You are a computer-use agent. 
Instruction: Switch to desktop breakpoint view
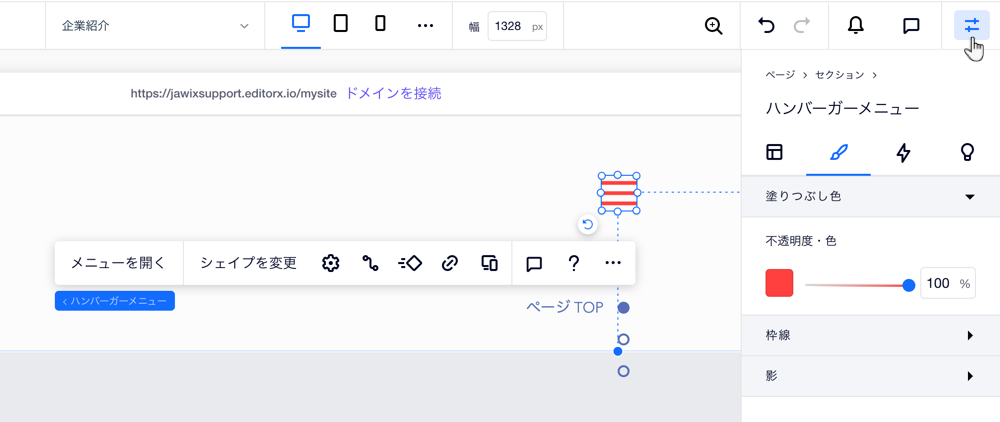click(x=300, y=24)
